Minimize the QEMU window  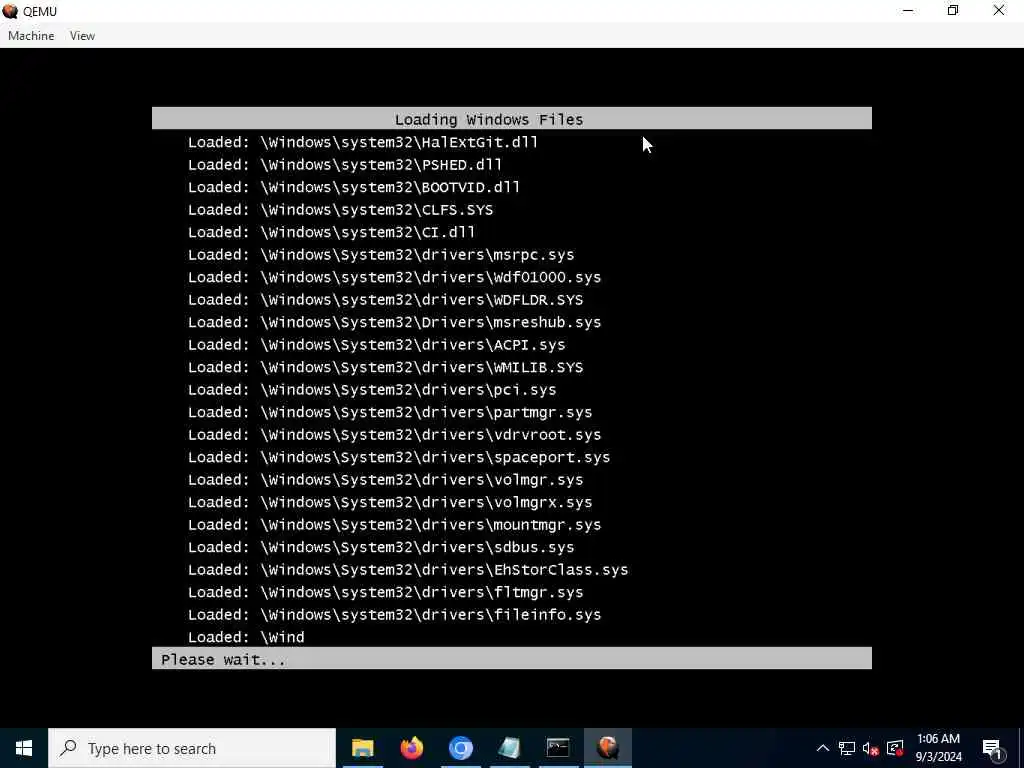pyautogui.click(x=908, y=11)
